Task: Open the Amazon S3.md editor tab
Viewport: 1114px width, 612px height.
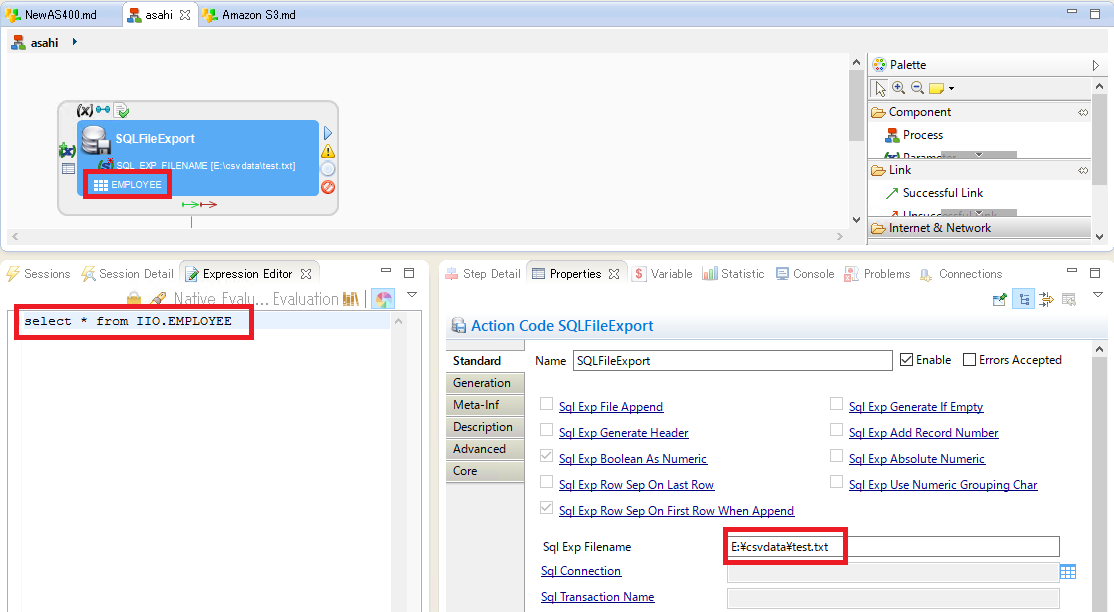Action: point(257,15)
